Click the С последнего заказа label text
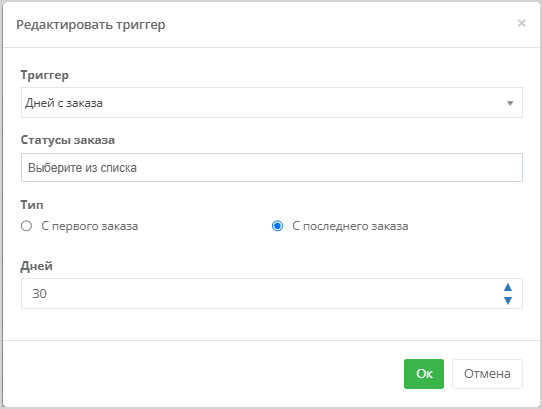The image size is (542, 409). 350,226
